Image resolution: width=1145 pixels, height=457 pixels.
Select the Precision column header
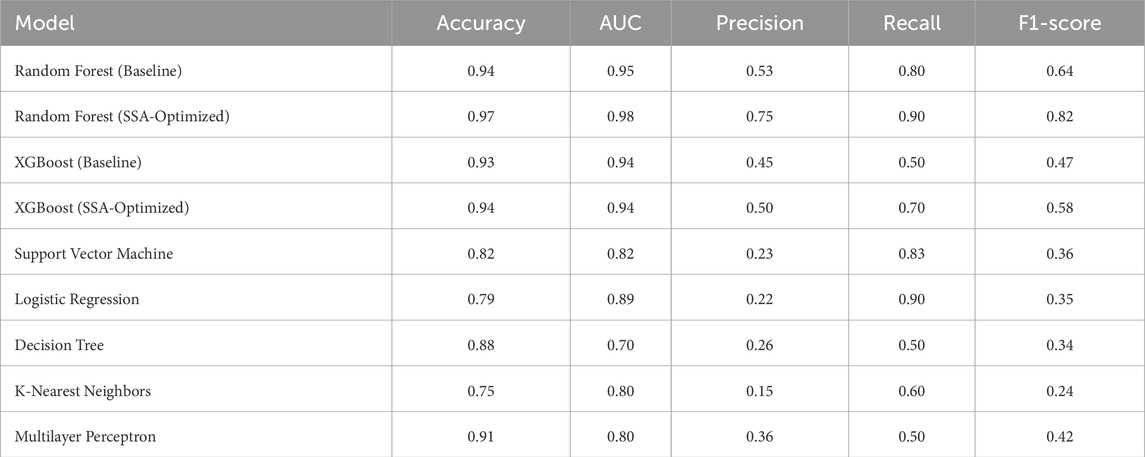(759, 23)
